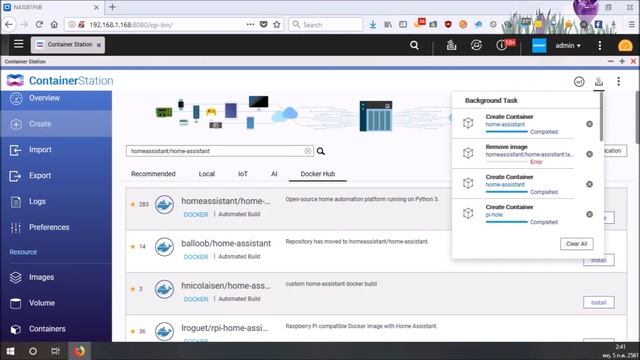Click the IoT icon in Container Station header

[579, 82]
